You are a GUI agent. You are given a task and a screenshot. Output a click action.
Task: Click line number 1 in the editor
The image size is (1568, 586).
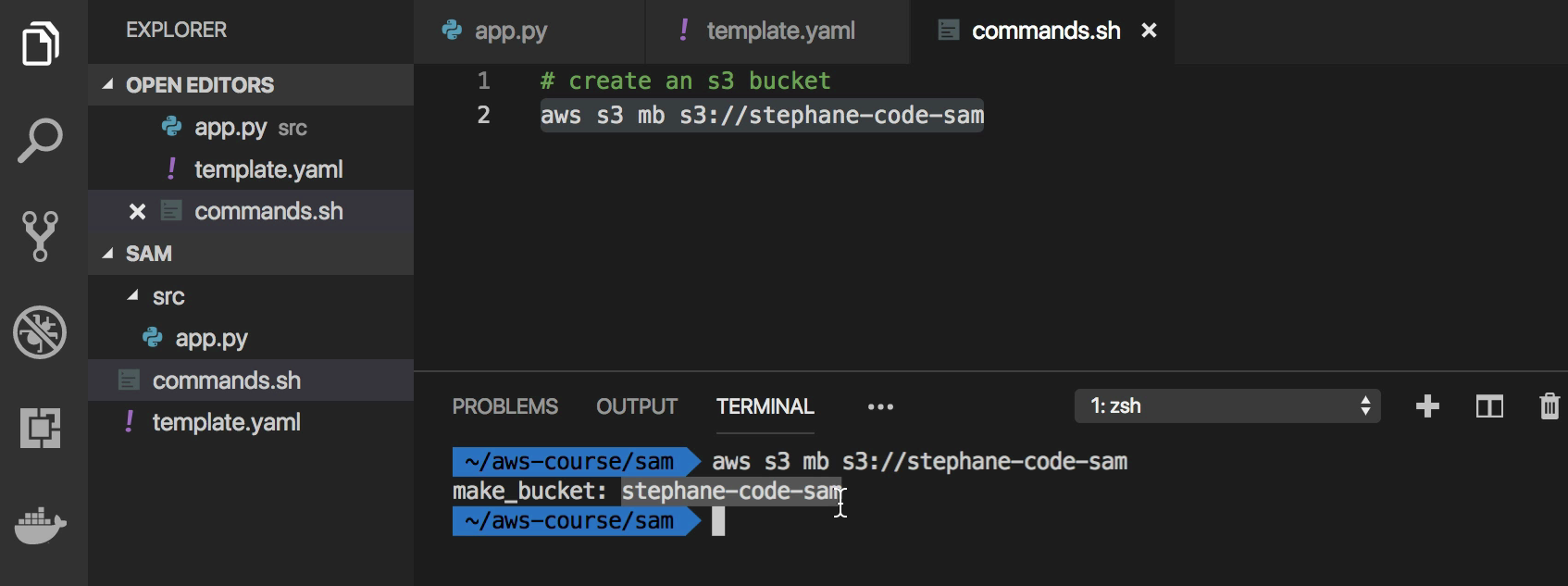coord(483,81)
